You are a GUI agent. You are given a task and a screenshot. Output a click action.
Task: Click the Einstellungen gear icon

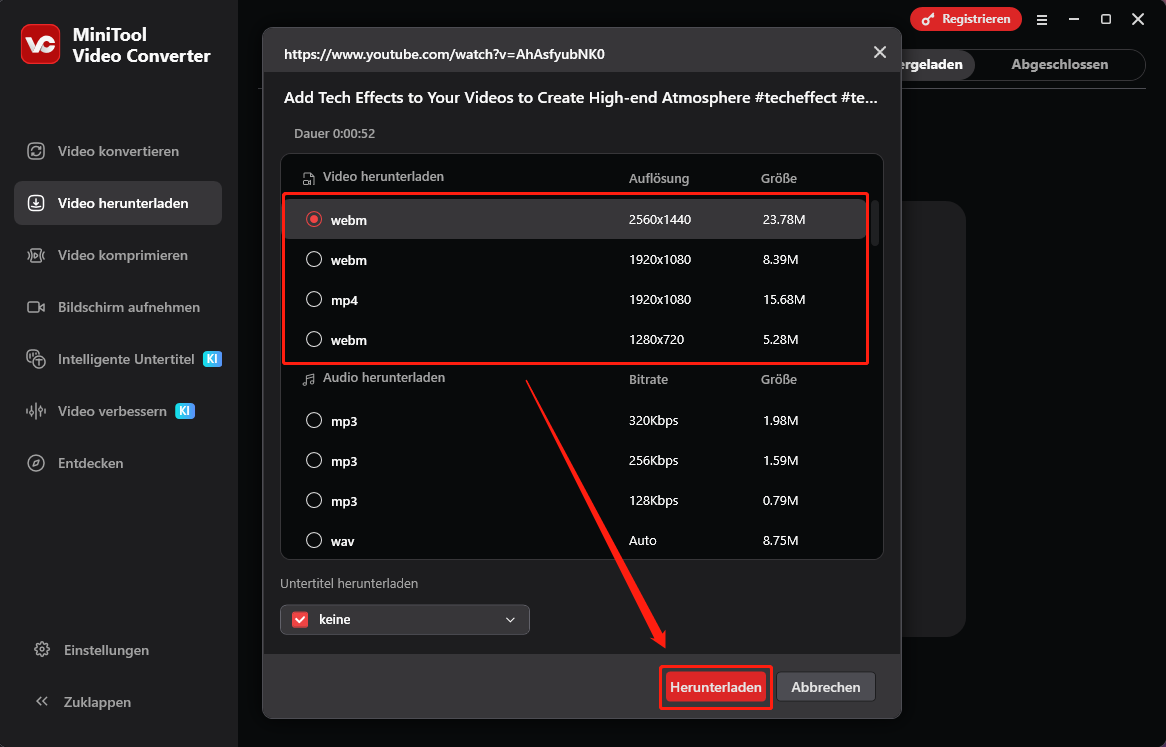pyautogui.click(x=42, y=650)
